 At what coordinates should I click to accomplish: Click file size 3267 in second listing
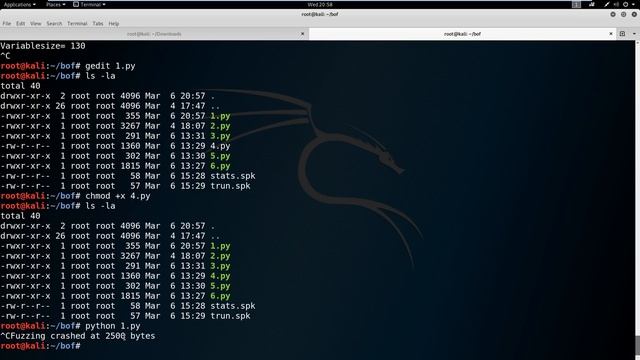130,256
